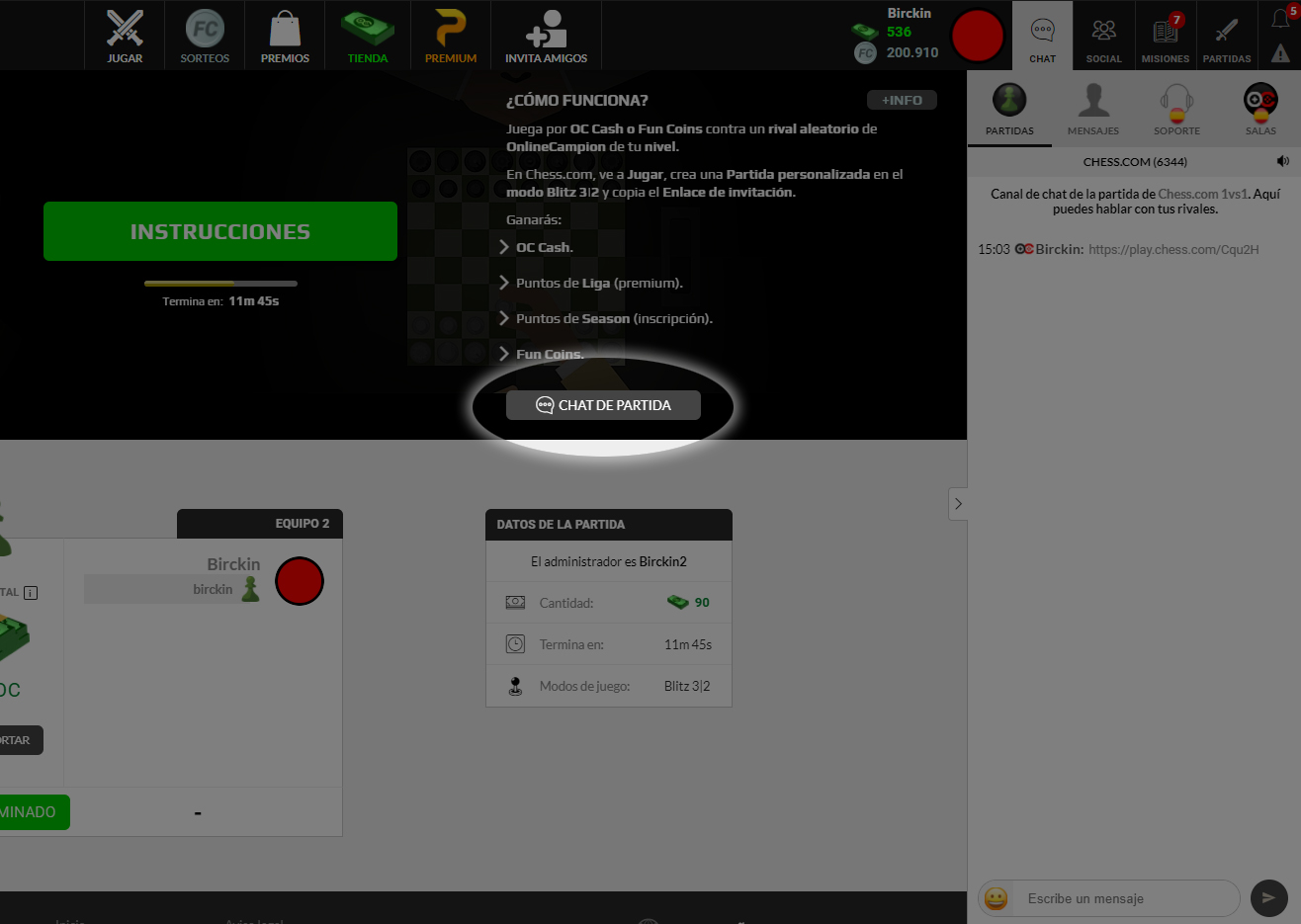The width and height of the screenshot is (1301, 924).
Task: Click the Termina en clock icon
Action: point(515,644)
